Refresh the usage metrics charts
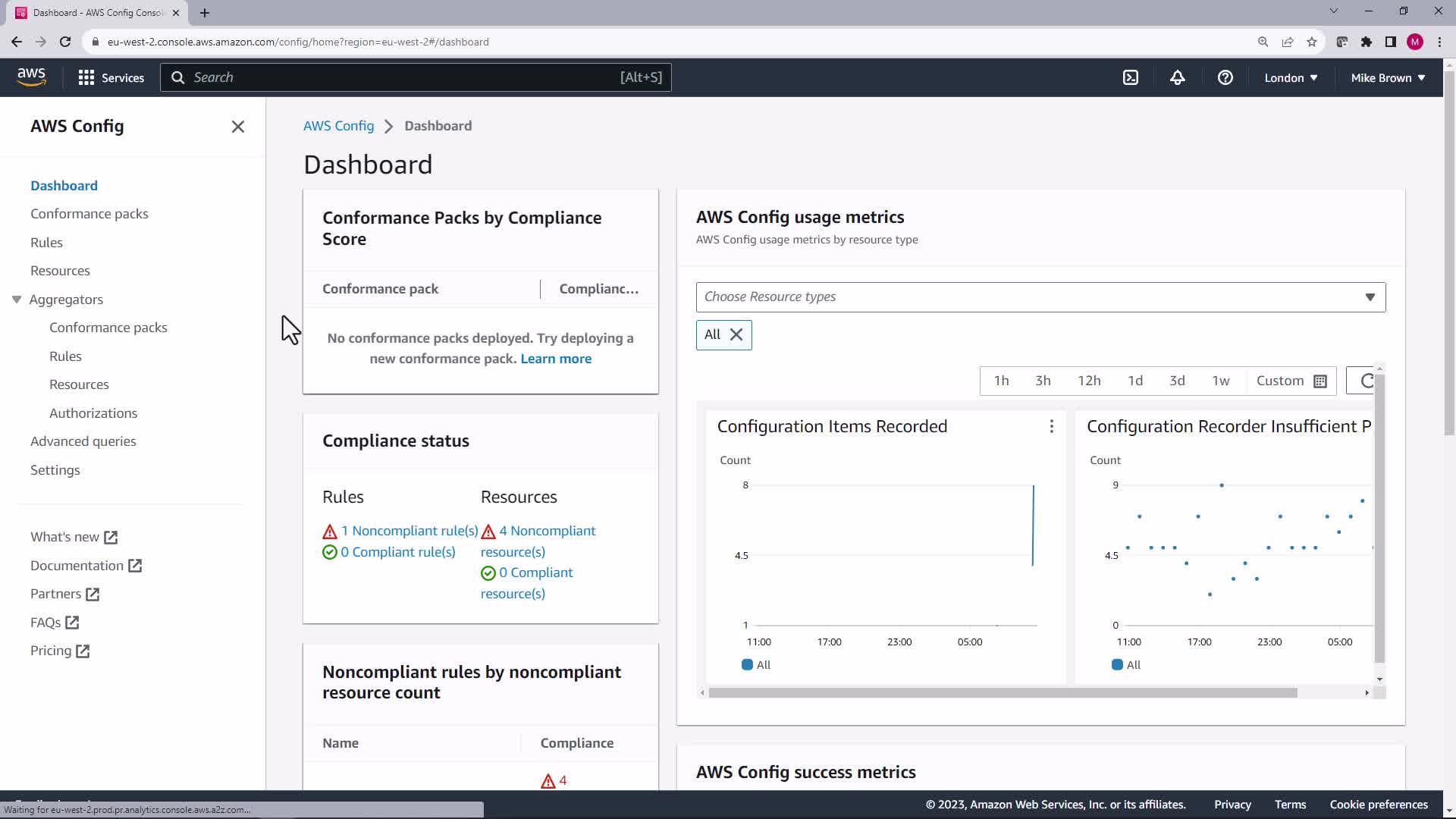1456x819 pixels. [x=1366, y=381]
